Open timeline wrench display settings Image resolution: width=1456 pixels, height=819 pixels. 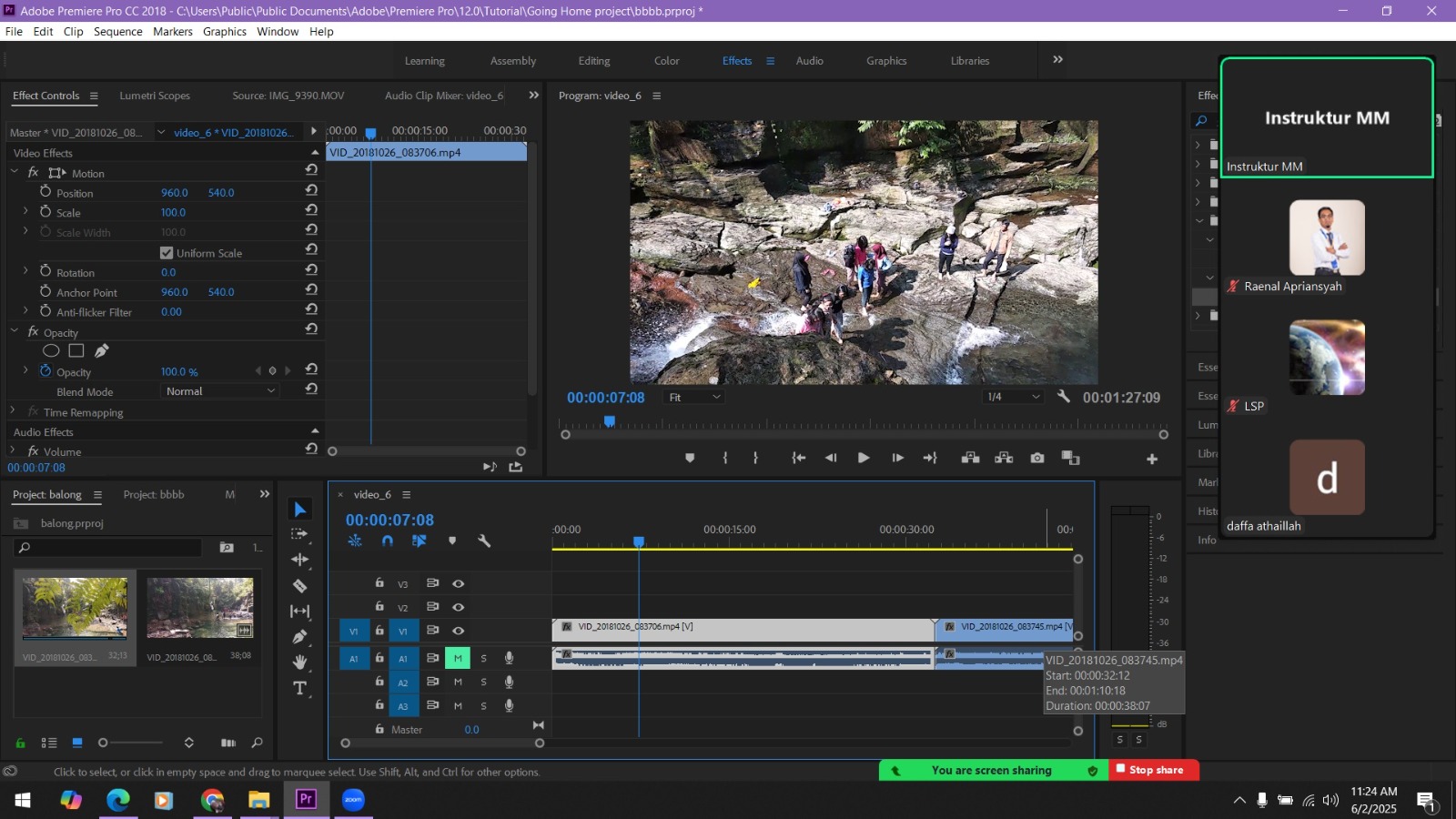click(484, 541)
